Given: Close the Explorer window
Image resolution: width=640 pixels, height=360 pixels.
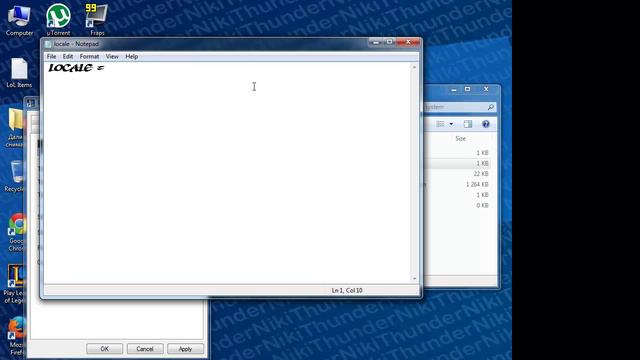Looking at the screenshot, I should click(486, 89).
